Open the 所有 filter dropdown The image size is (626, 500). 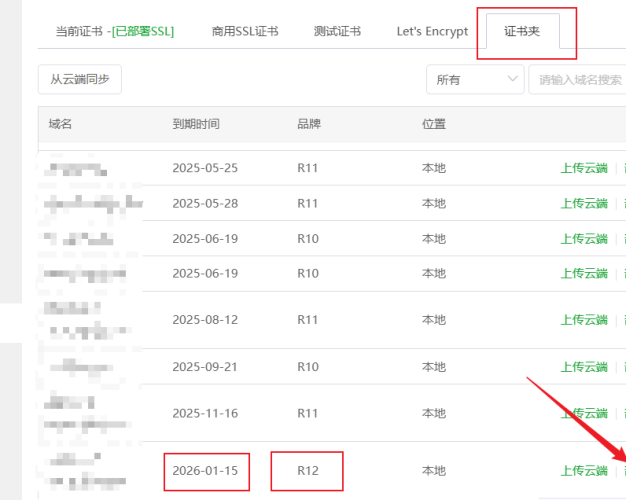click(475, 79)
